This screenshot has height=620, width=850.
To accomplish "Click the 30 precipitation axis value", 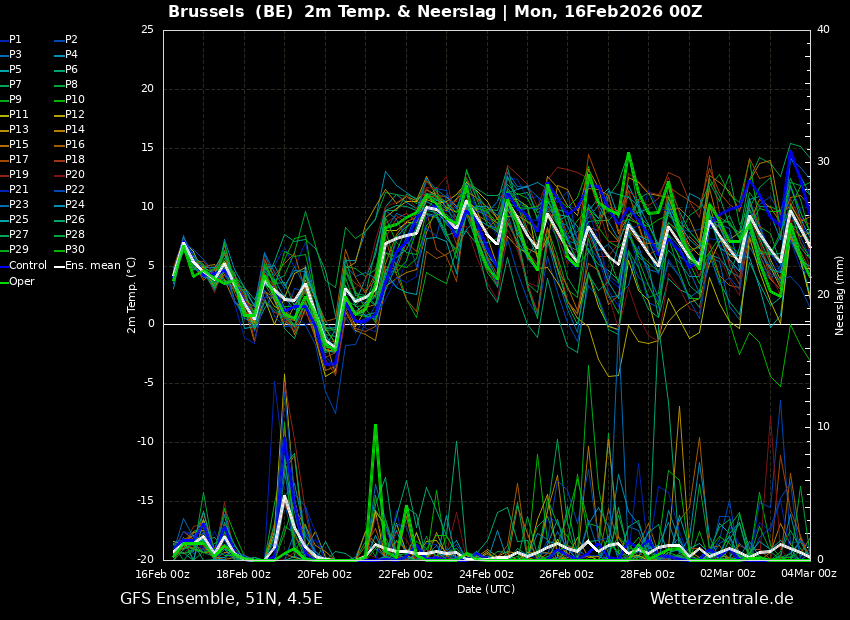I will pyautogui.click(x=823, y=162).
